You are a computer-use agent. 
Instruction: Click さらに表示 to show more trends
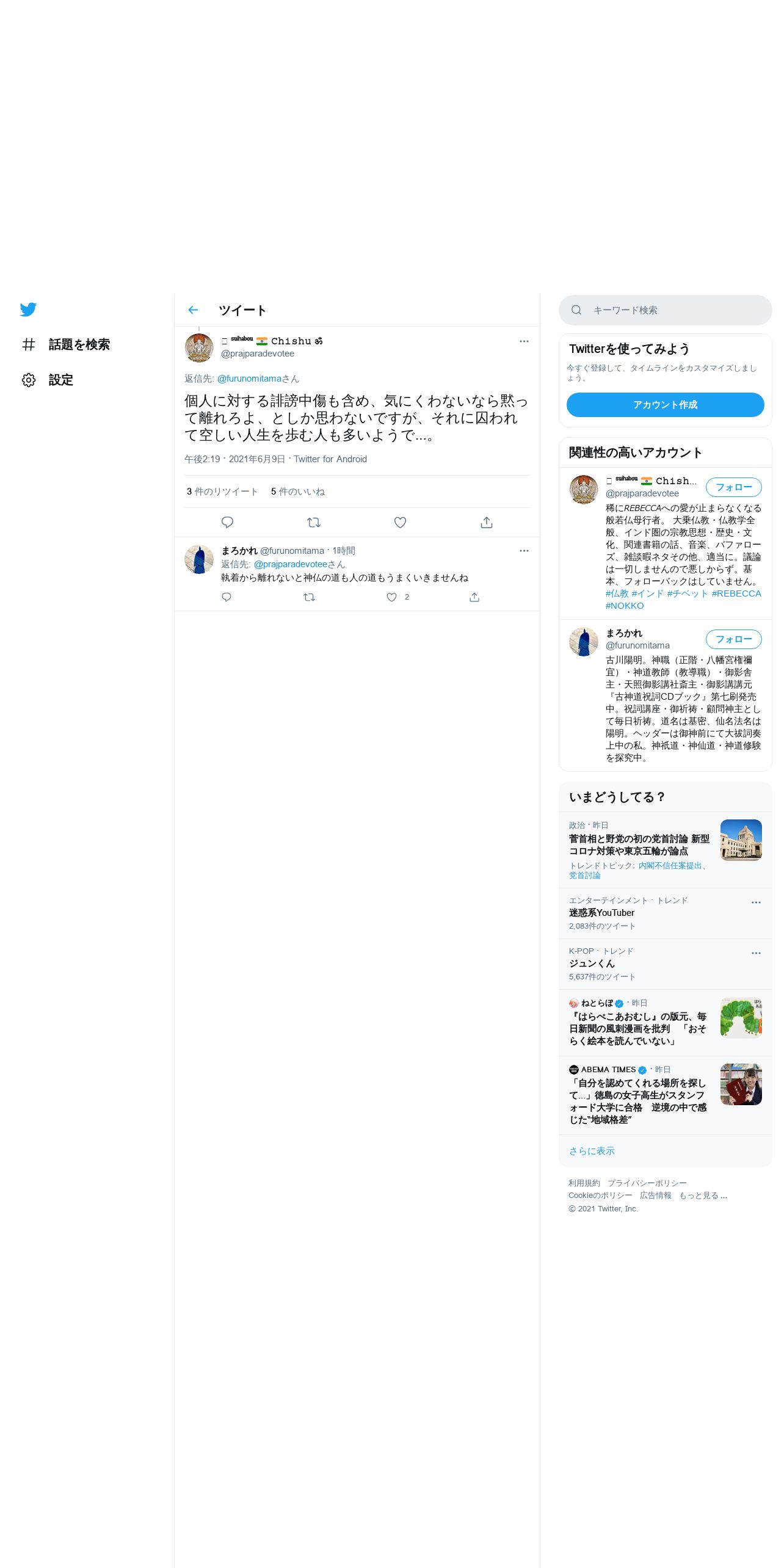click(592, 1151)
